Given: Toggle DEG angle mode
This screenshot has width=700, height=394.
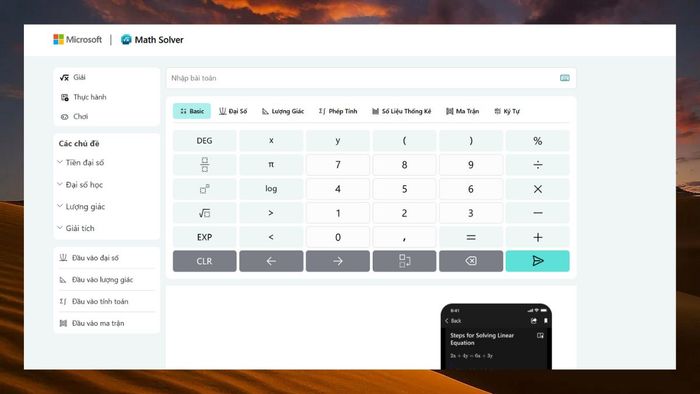Looking at the screenshot, I should coord(204,141).
